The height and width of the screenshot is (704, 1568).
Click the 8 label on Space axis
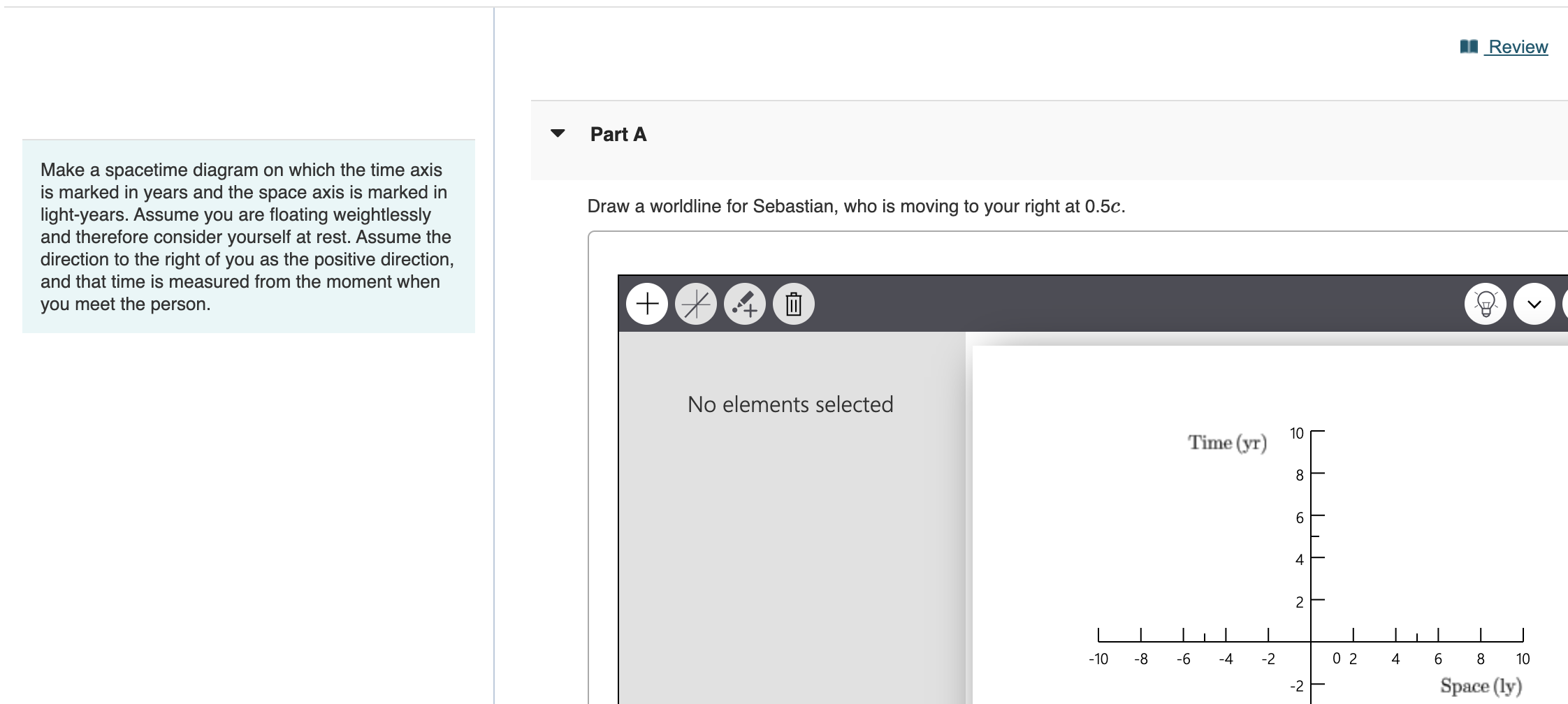(1481, 659)
